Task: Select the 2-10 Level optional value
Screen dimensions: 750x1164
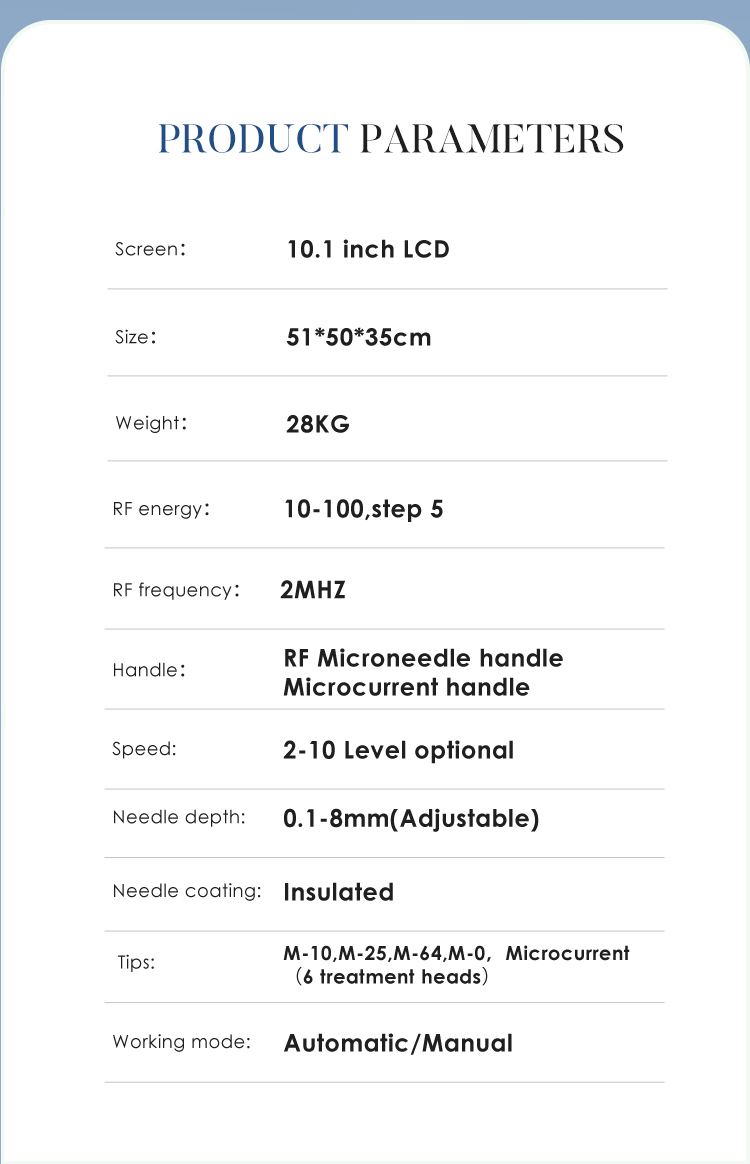Action: 398,751
